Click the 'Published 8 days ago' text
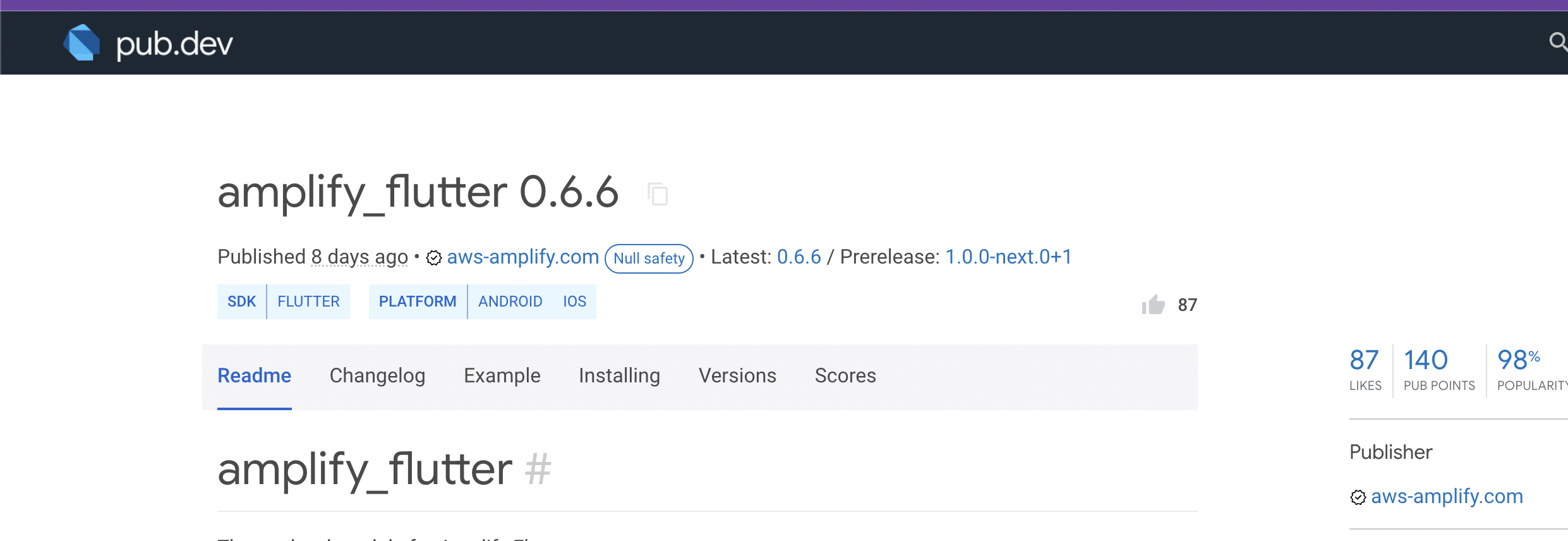This screenshot has width=1568, height=541. (313, 257)
